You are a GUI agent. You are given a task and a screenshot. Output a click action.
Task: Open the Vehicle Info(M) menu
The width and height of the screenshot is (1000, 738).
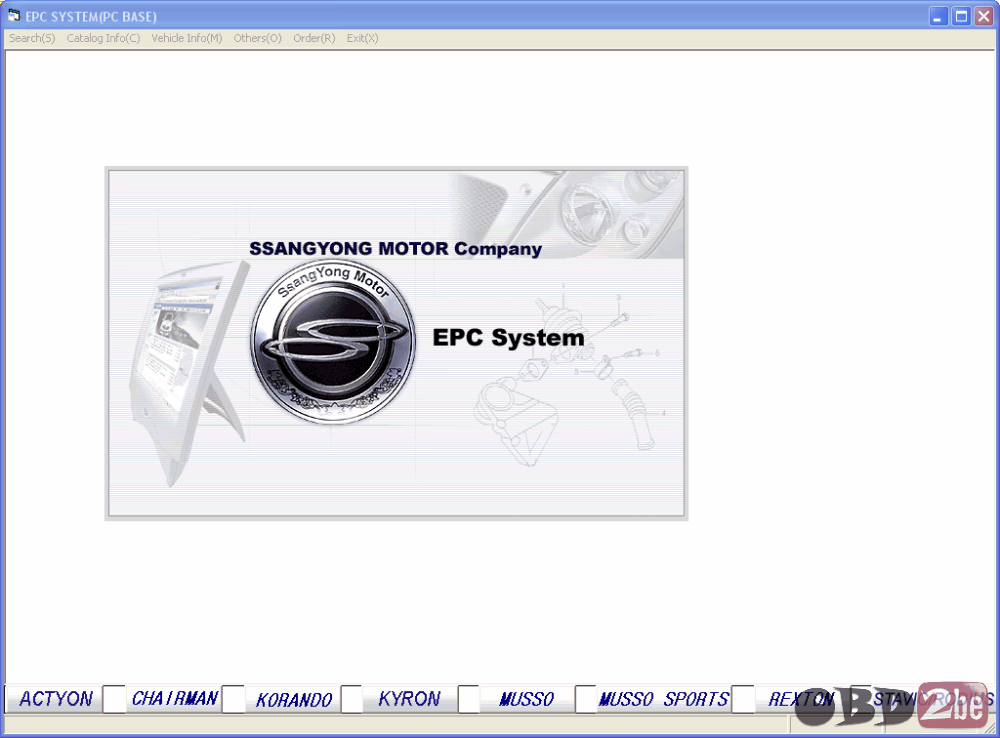click(x=187, y=38)
